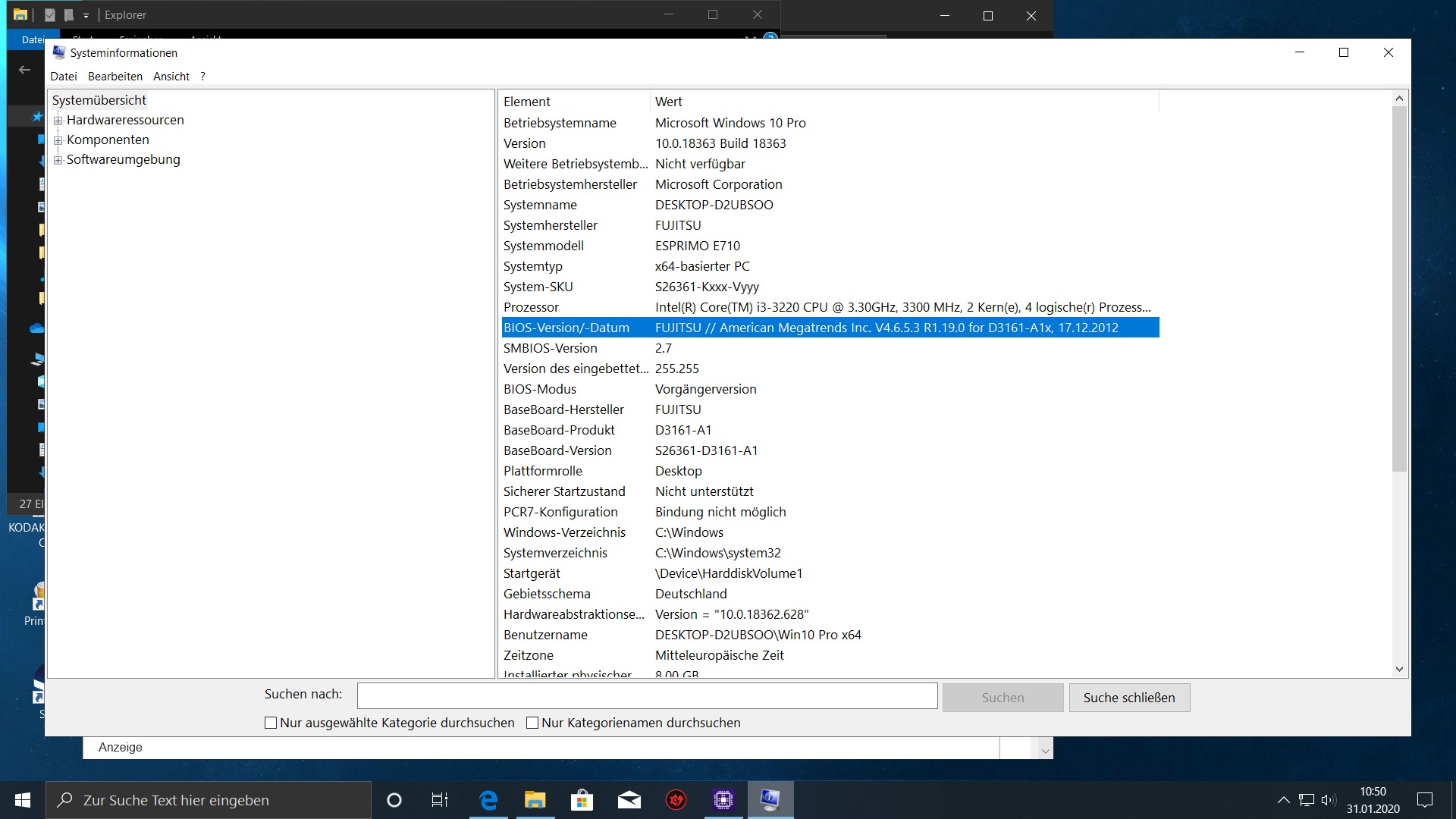Open the Ansicht menu
The height and width of the screenshot is (819, 1456).
coord(171,77)
